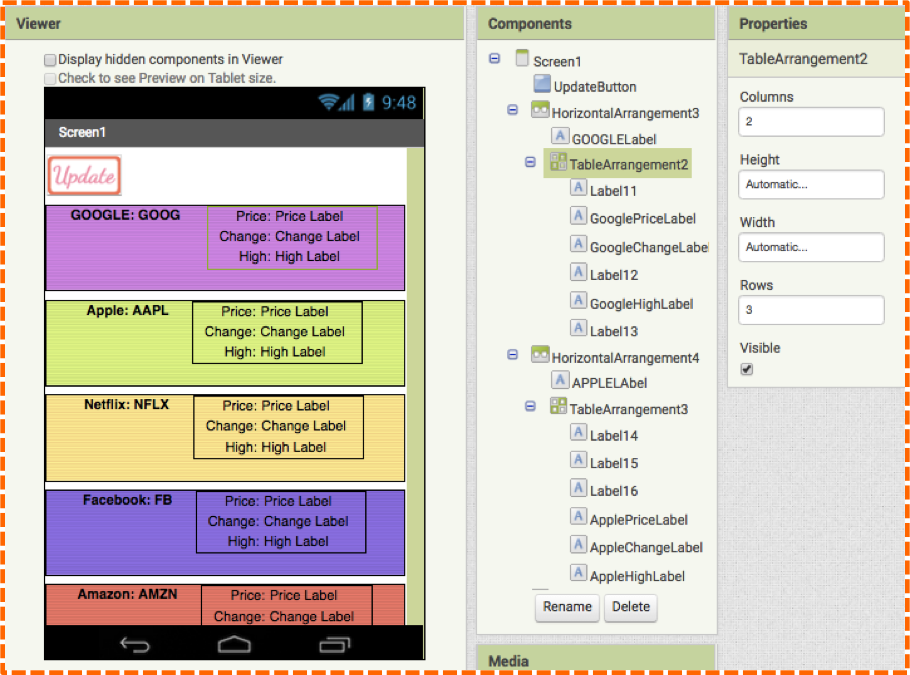910x675 pixels.
Task: Click the GOOGLELabel component icon
Action: coord(559,136)
